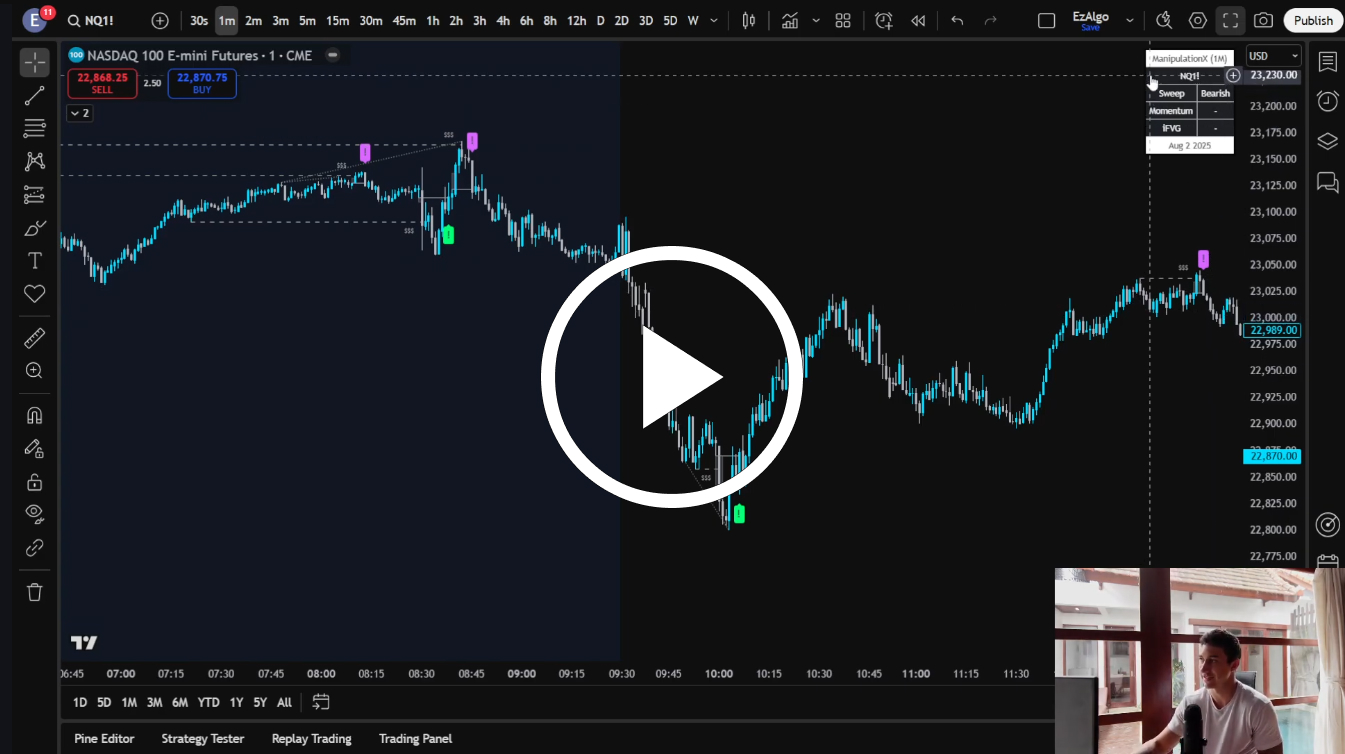The height and width of the screenshot is (754, 1345).
Task: Open the Pine Editor tab
Action: coord(104,738)
